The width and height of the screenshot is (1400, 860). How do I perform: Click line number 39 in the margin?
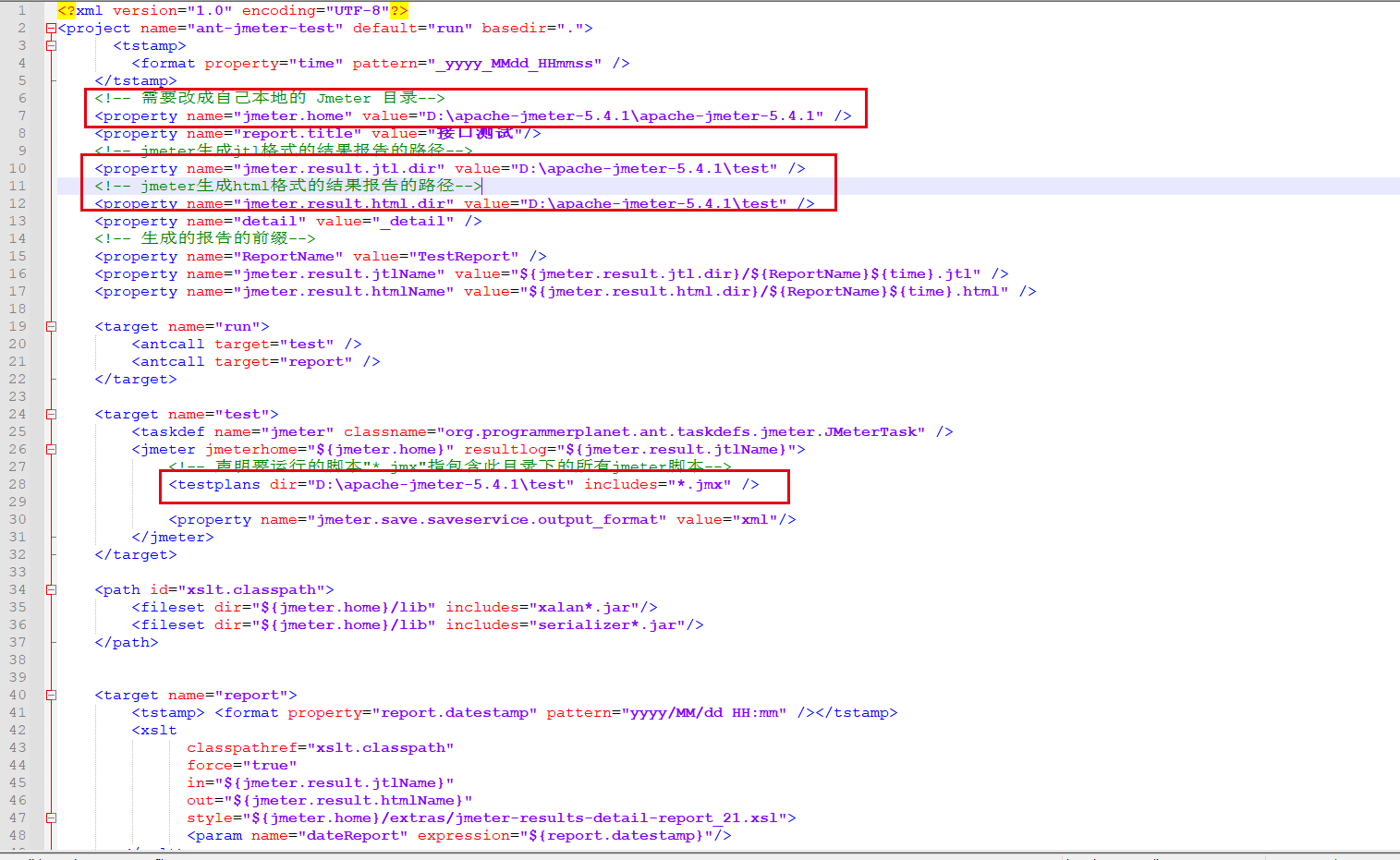coord(18,677)
